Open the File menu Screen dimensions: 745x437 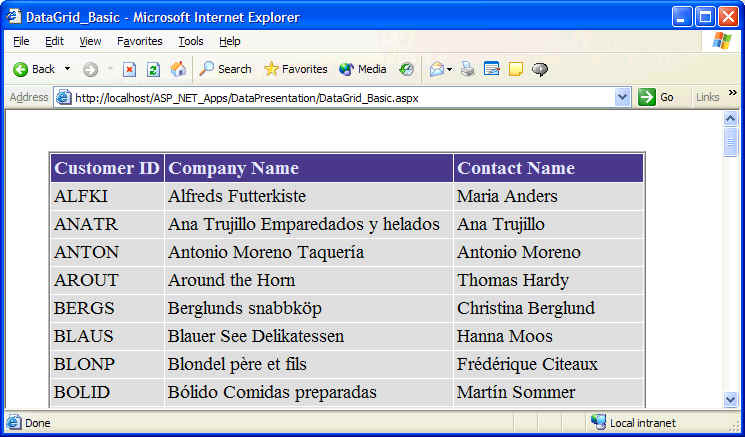[x=21, y=41]
